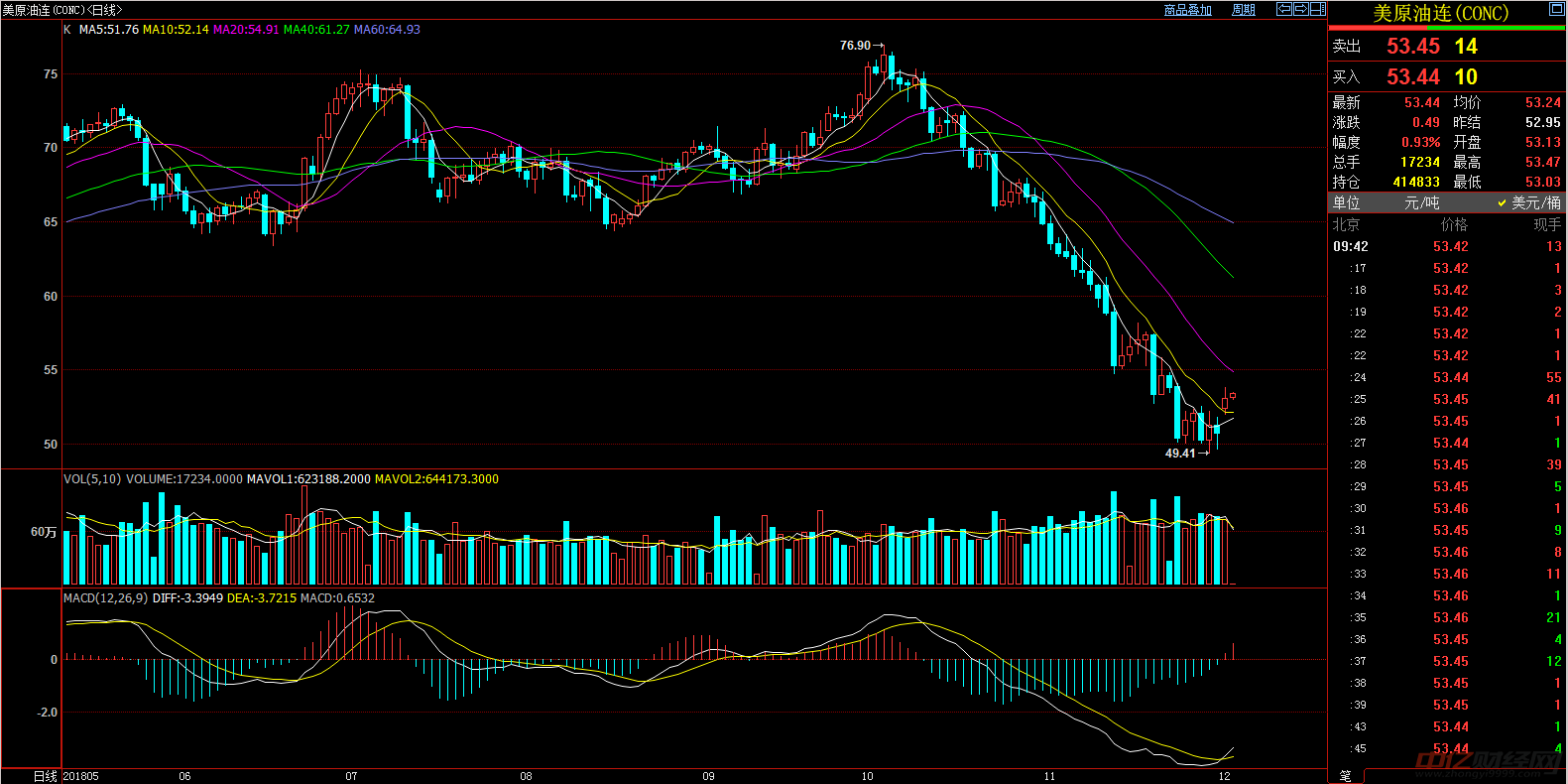Click the scroll-right arrow icon above the chart
The width and height of the screenshot is (1568, 784).
(x=1300, y=9)
